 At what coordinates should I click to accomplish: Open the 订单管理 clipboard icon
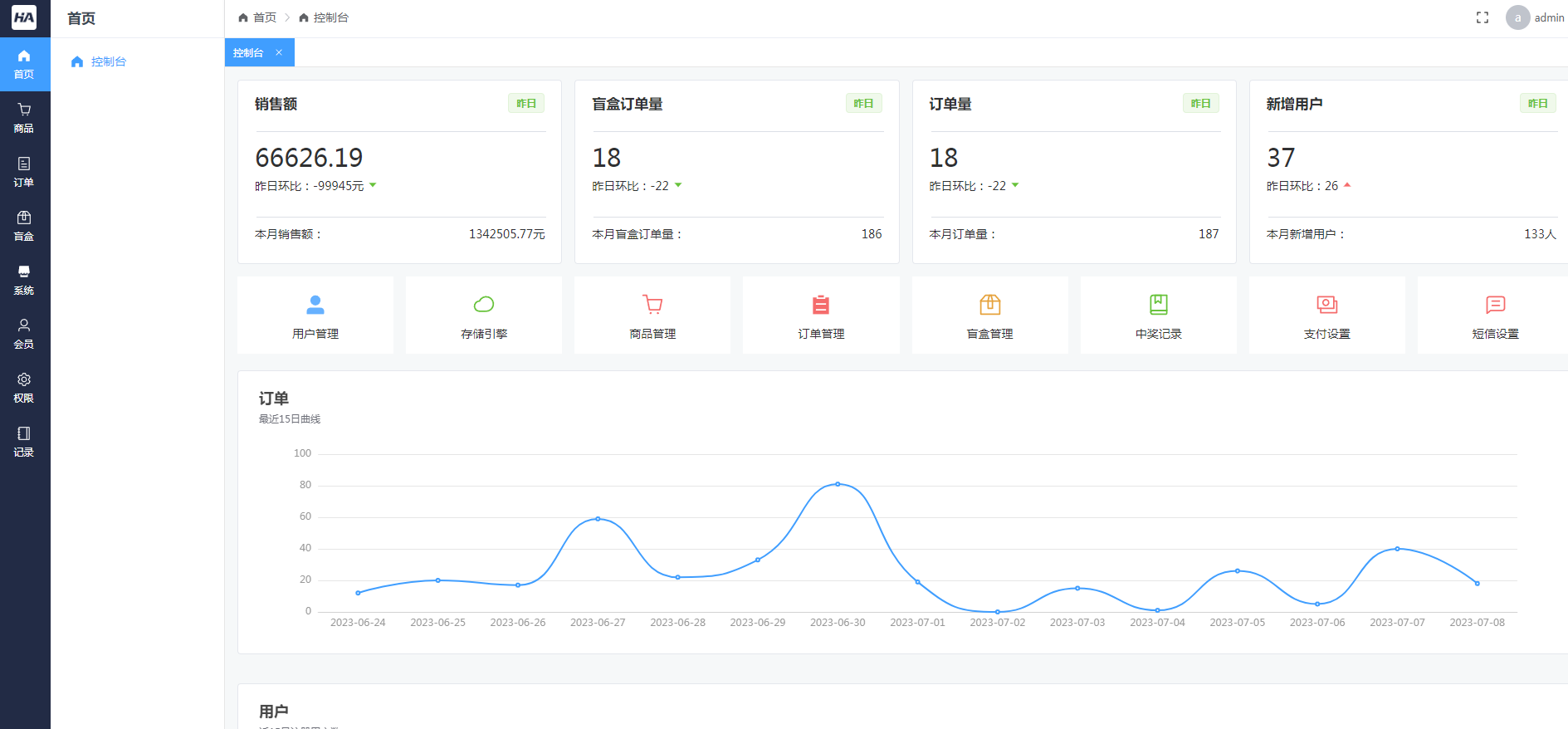click(x=821, y=305)
